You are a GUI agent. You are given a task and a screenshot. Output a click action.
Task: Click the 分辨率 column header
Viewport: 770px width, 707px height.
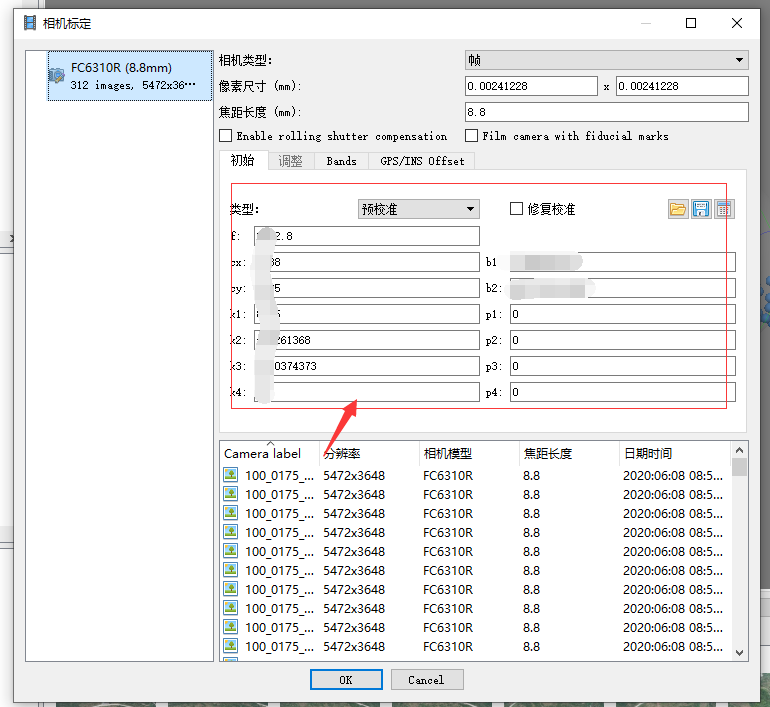click(369, 453)
